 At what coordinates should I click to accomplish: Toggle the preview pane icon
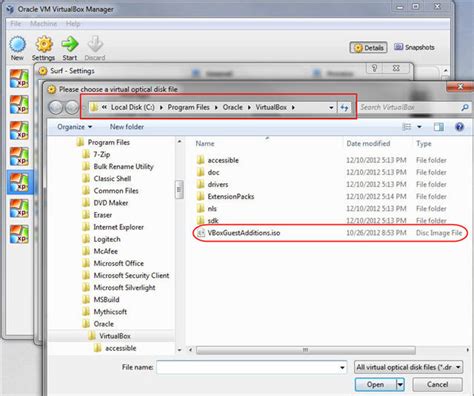click(x=439, y=127)
